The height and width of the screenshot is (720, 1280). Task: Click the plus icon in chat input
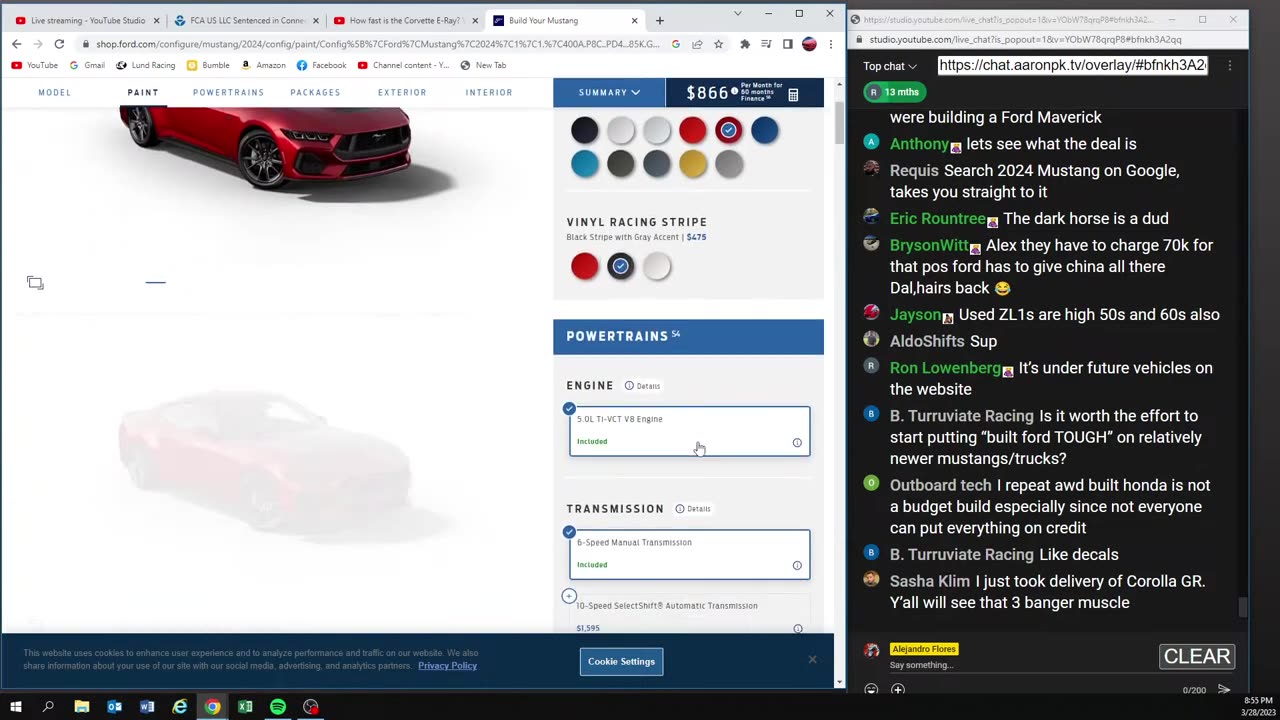(x=898, y=690)
